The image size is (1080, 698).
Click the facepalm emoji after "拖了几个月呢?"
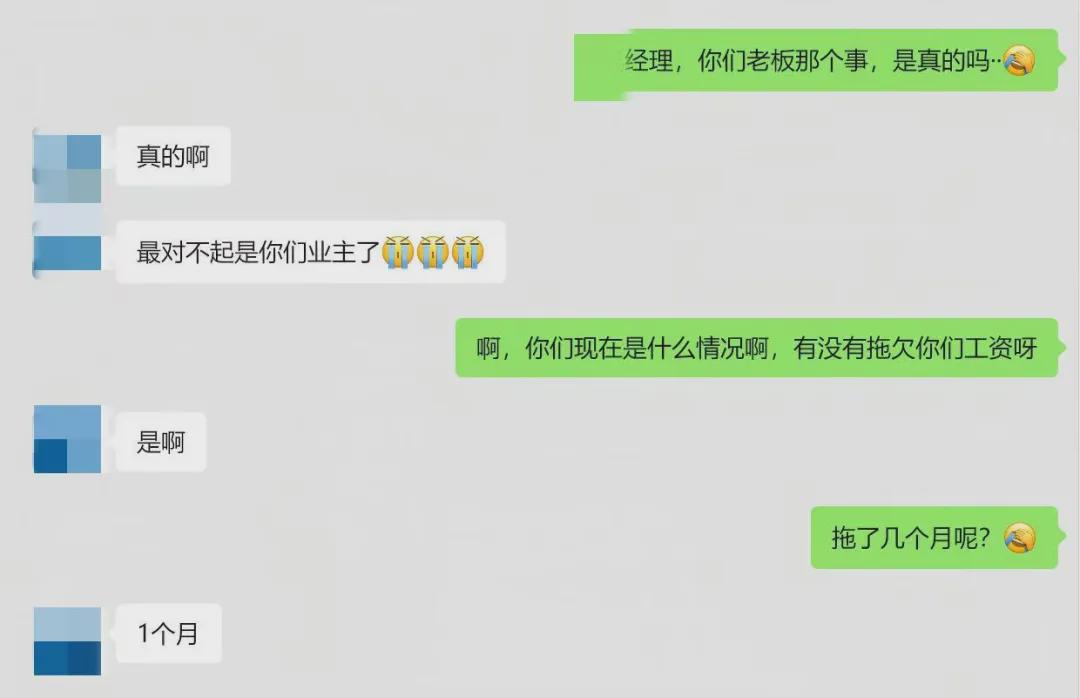click(x=1019, y=537)
